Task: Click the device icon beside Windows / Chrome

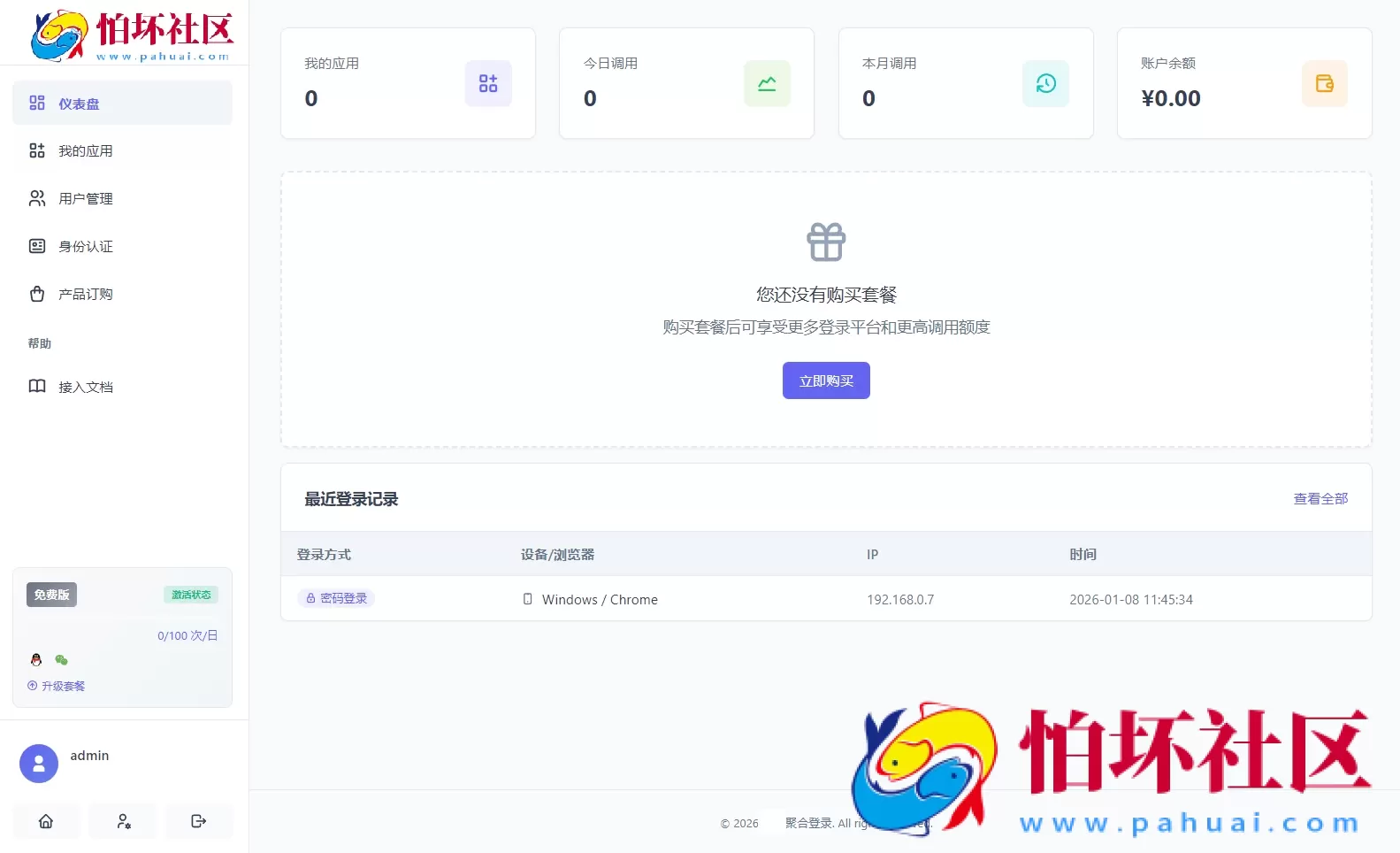Action: 528,599
